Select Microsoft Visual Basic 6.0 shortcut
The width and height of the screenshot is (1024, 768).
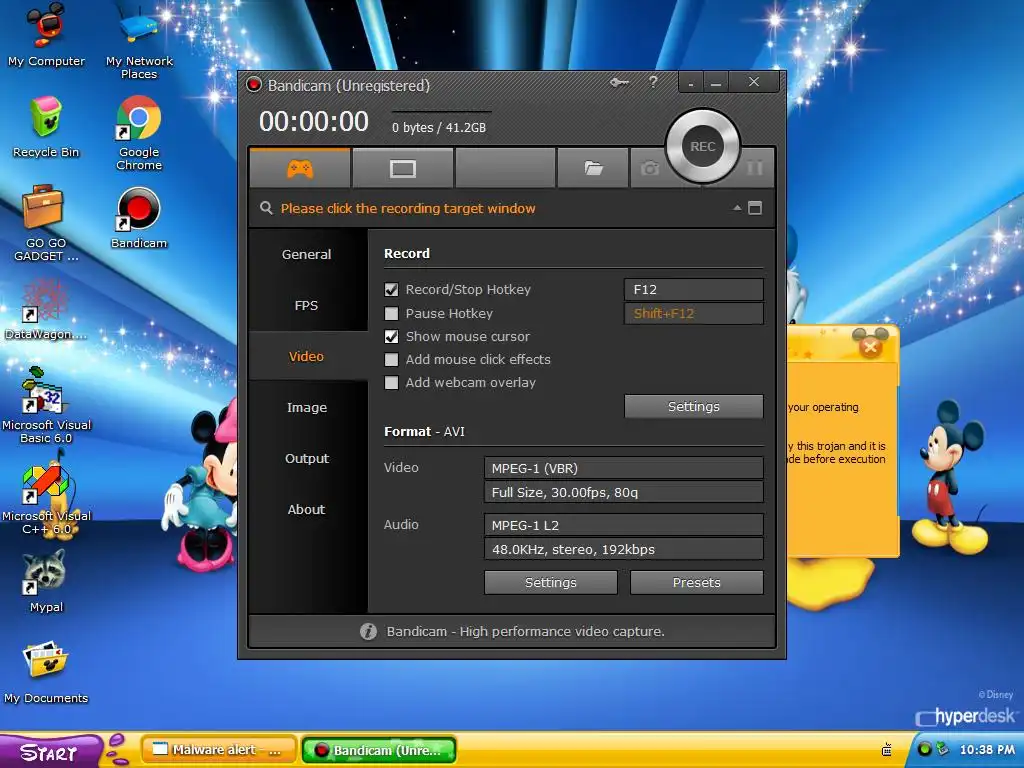(x=46, y=405)
